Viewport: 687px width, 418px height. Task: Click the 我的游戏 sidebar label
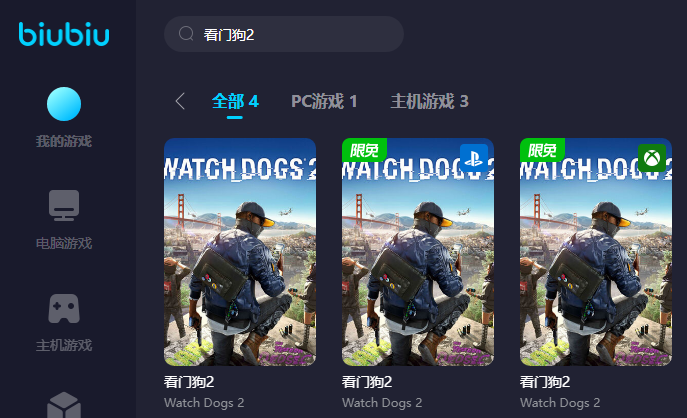coord(64,141)
